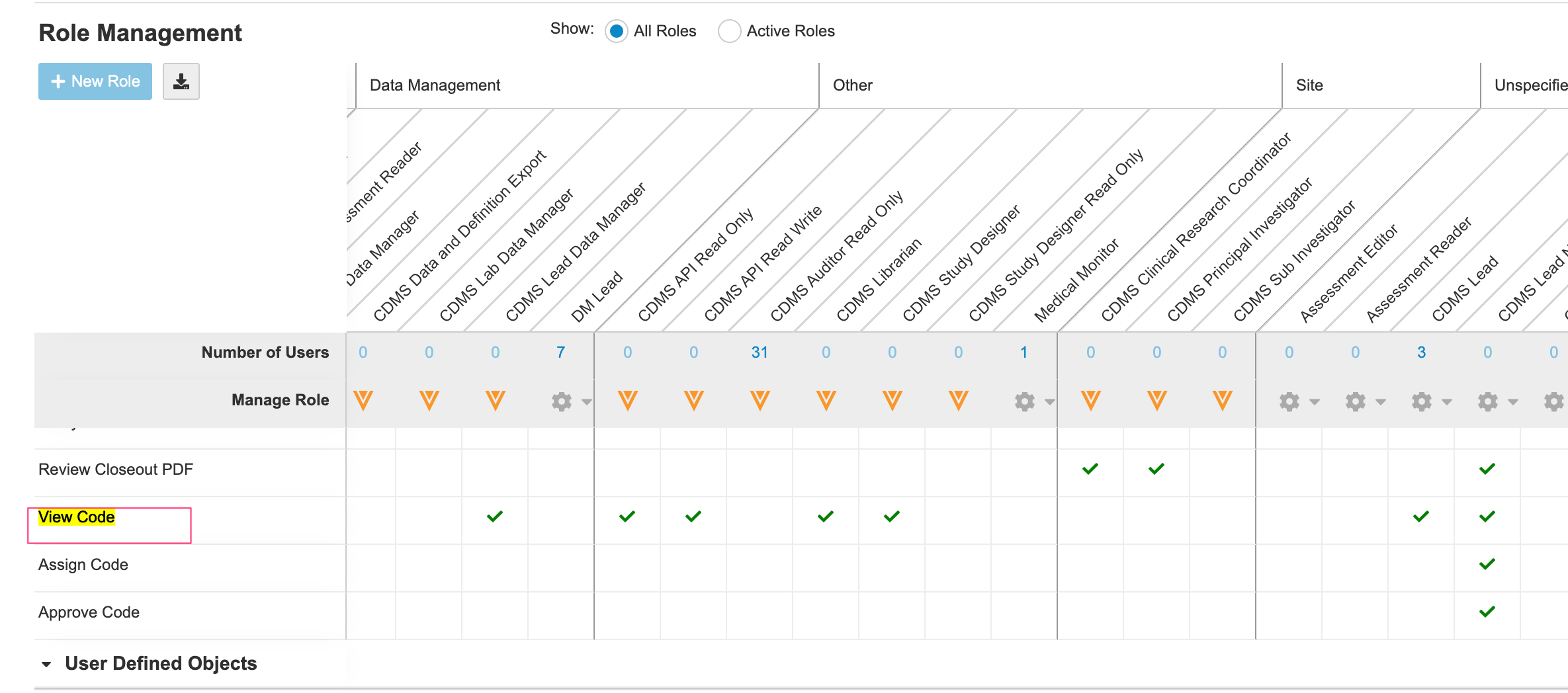Click the Data Management group header
Image resolution: width=1568 pixels, height=693 pixels.
click(435, 85)
